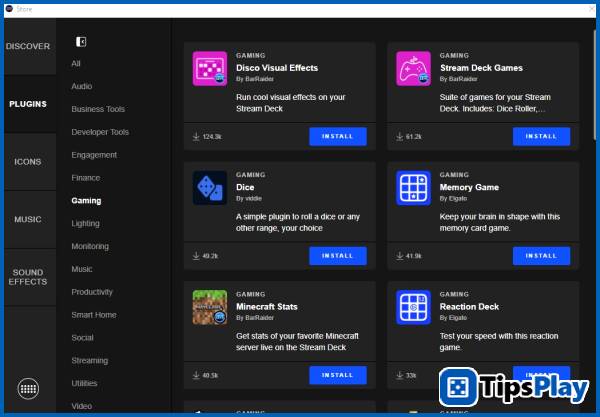This screenshot has height=417, width=600.
Task: Filter by Engagement category
Action: pyautogui.click(x=94, y=155)
